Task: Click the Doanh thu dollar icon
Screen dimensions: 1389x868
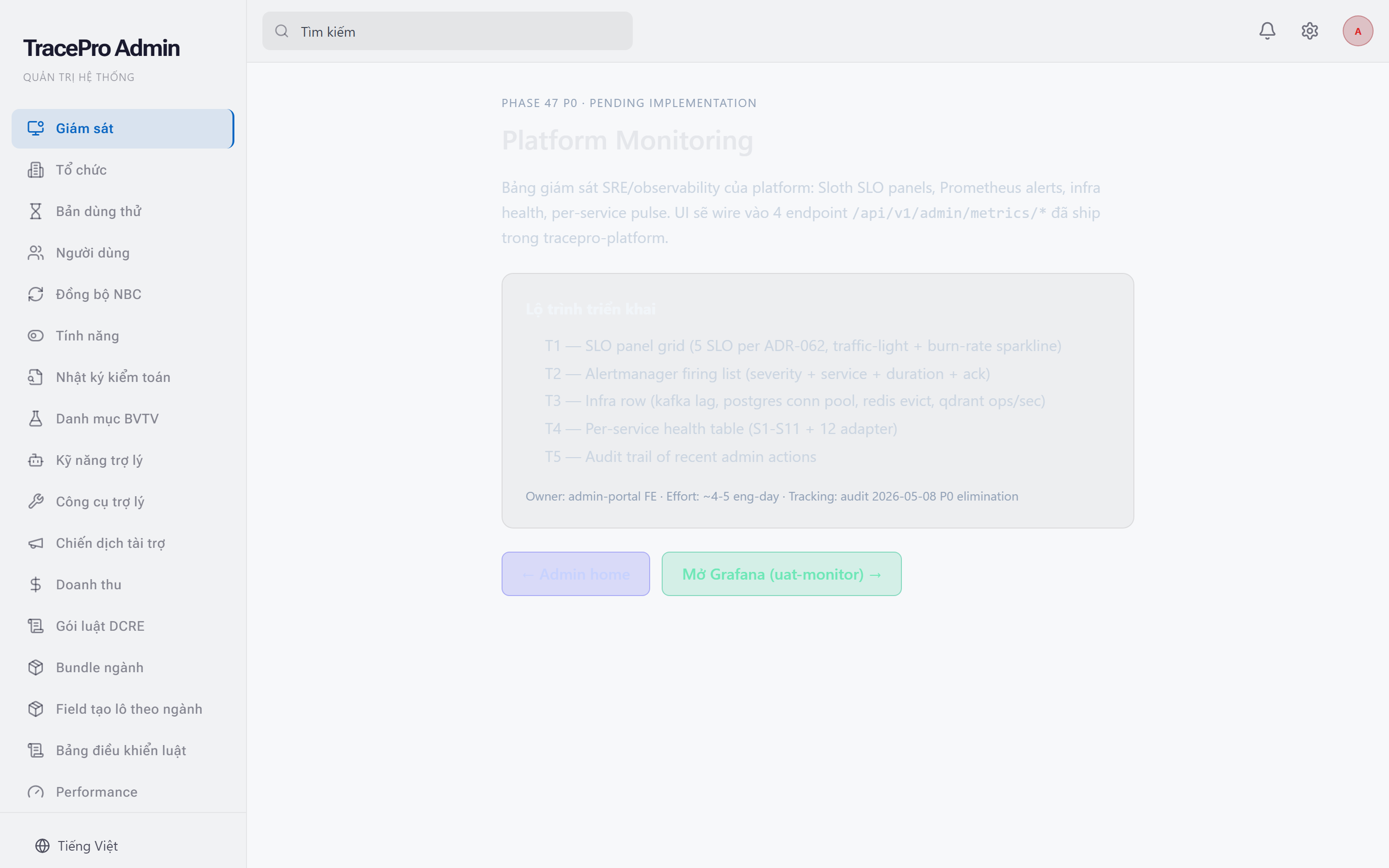Action: [36, 584]
